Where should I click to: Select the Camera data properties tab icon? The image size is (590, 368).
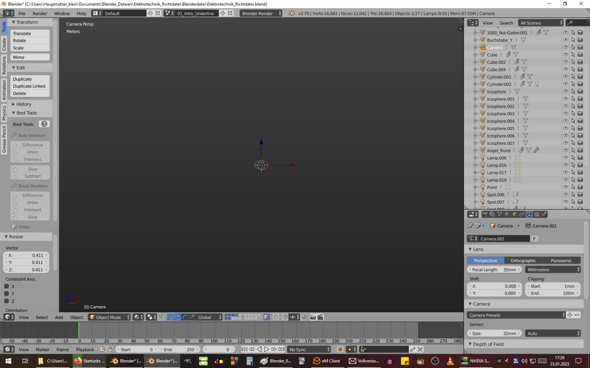point(529,214)
